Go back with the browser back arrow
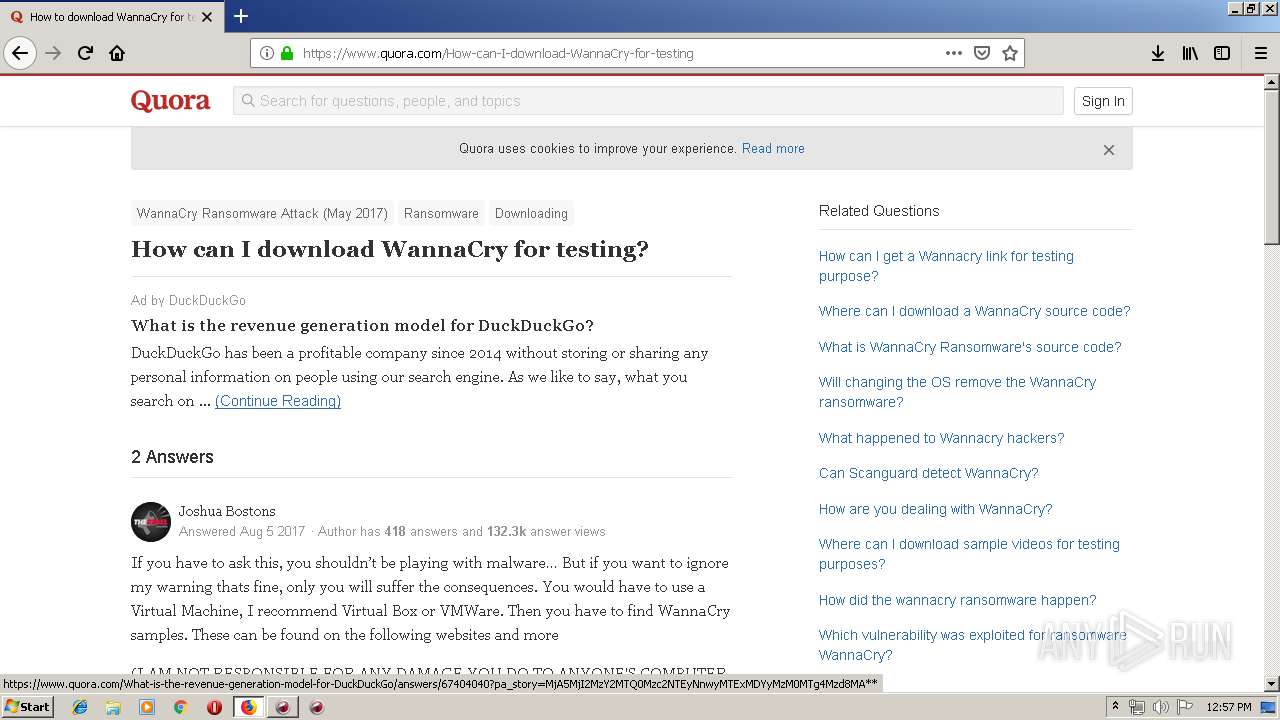 click(20, 53)
